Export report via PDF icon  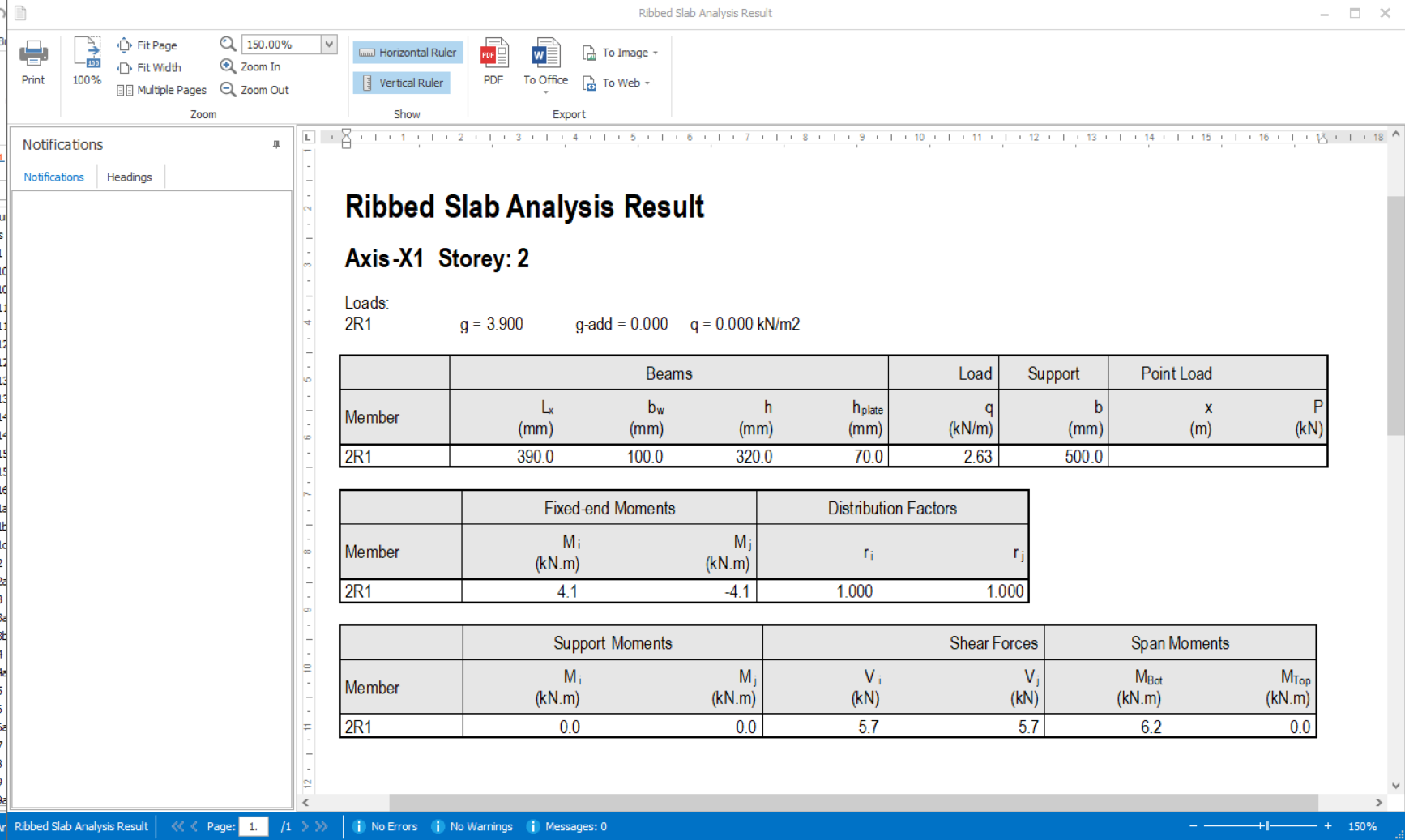tap(493, 53)
